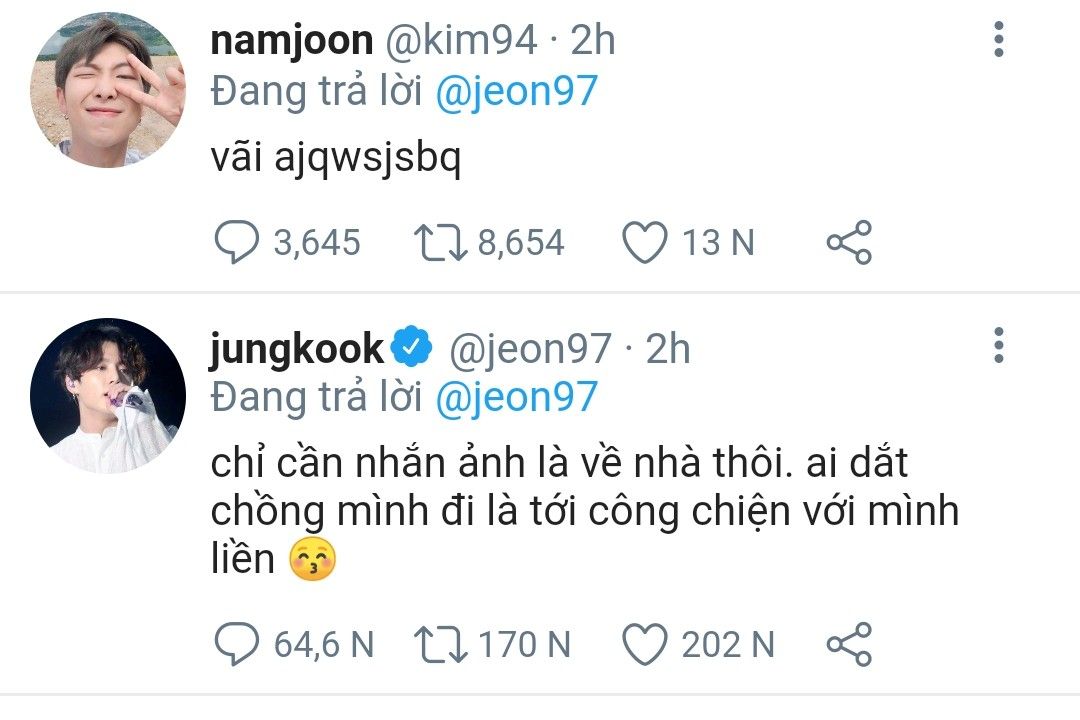Click @jeon97 mention in jungkook's reply line

(517, 397)
